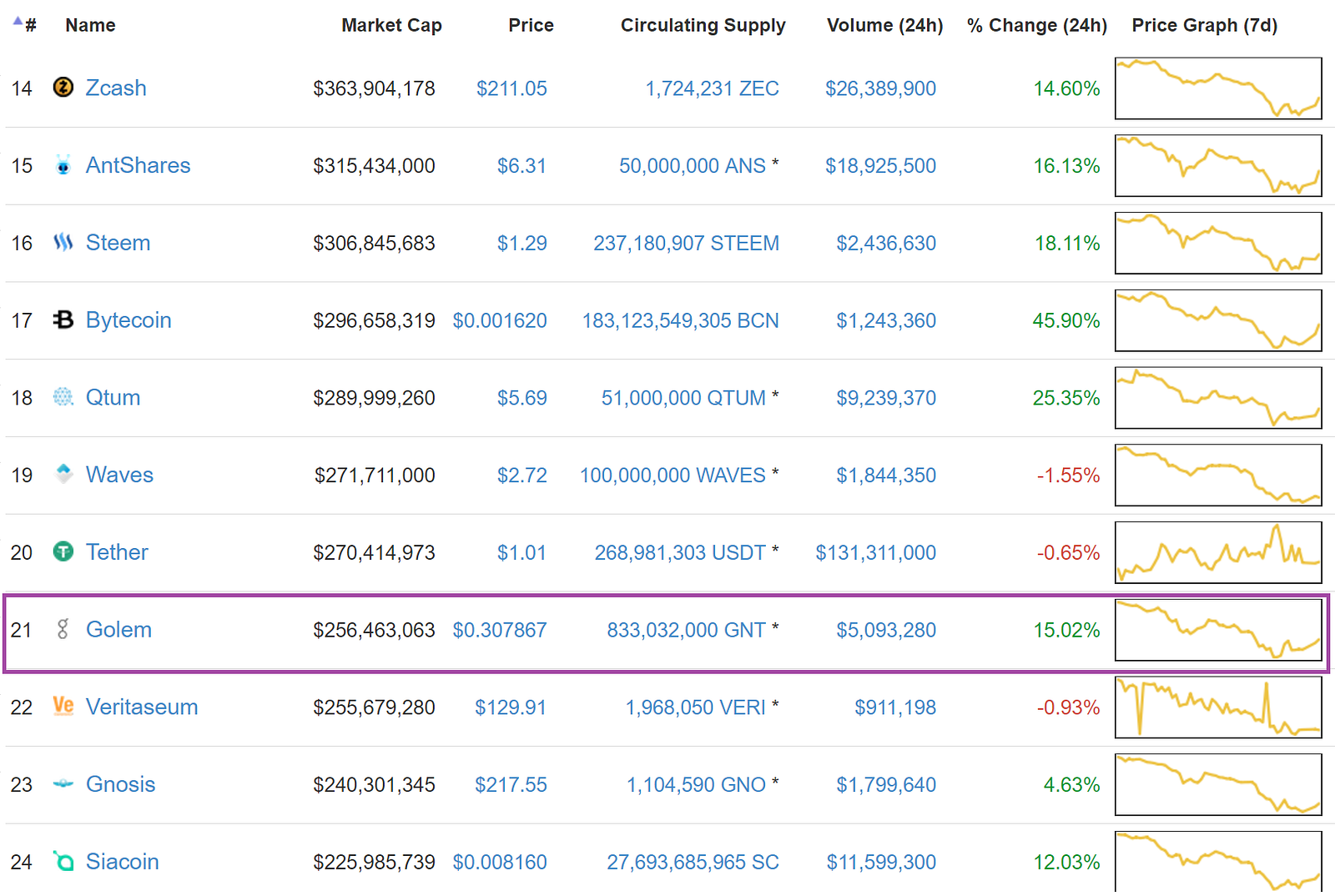Click the Siacoin coin icon

tap(63, 861)
